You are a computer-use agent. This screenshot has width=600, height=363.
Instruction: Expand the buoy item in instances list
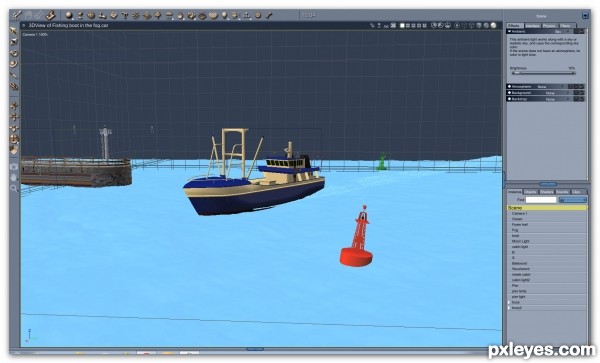click(509, 302)
